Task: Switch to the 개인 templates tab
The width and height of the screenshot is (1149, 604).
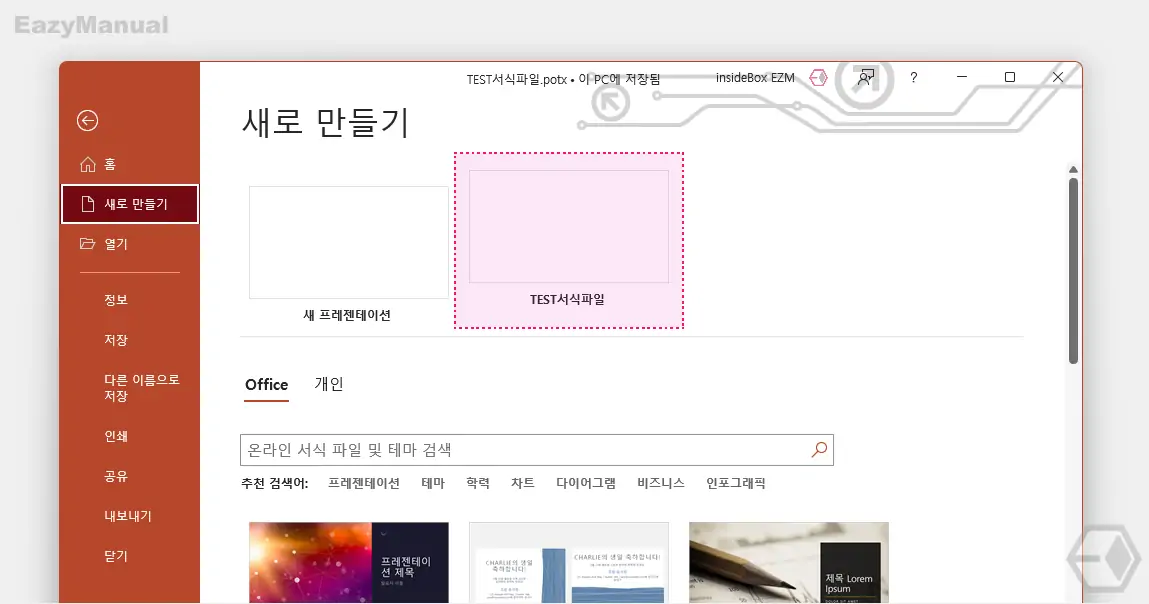Action: tap(329, 385)
